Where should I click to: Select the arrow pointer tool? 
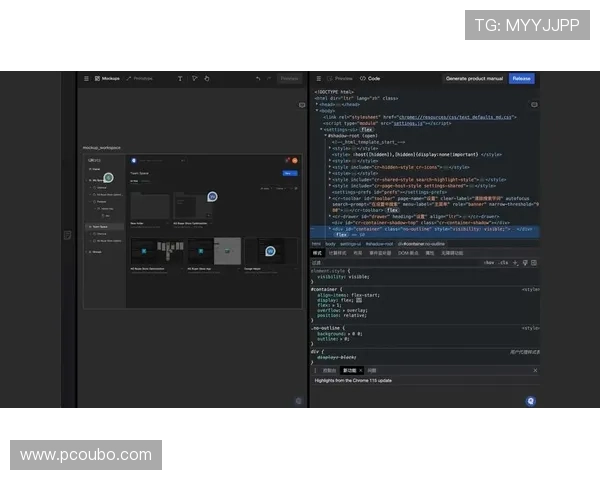(x=194, y=78)
